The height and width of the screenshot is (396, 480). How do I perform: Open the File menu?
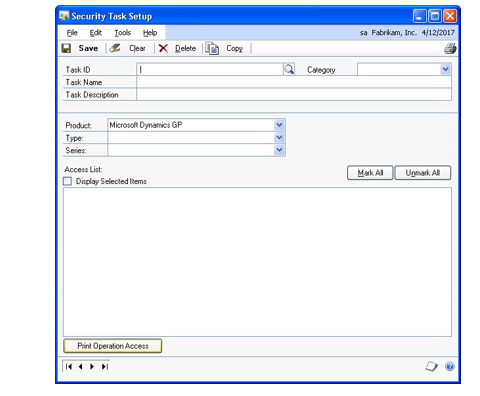click(72, 33)
